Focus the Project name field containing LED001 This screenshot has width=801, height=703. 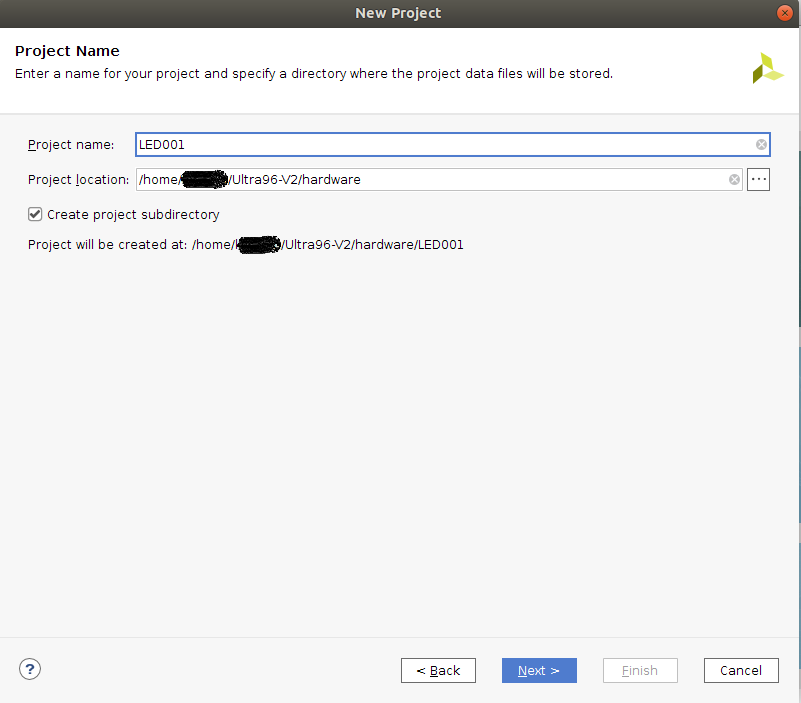[440, 145]
